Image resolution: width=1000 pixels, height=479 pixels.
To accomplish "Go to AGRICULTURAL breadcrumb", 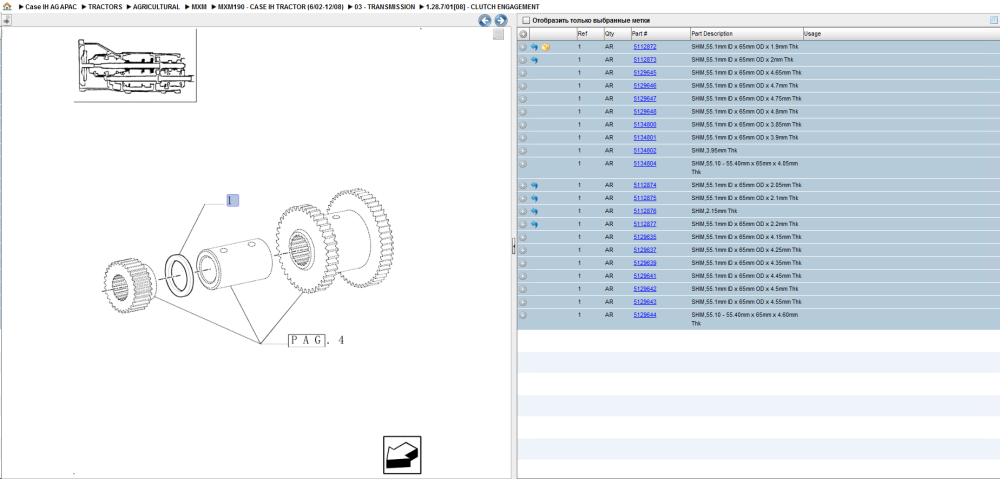I will 156,6.
